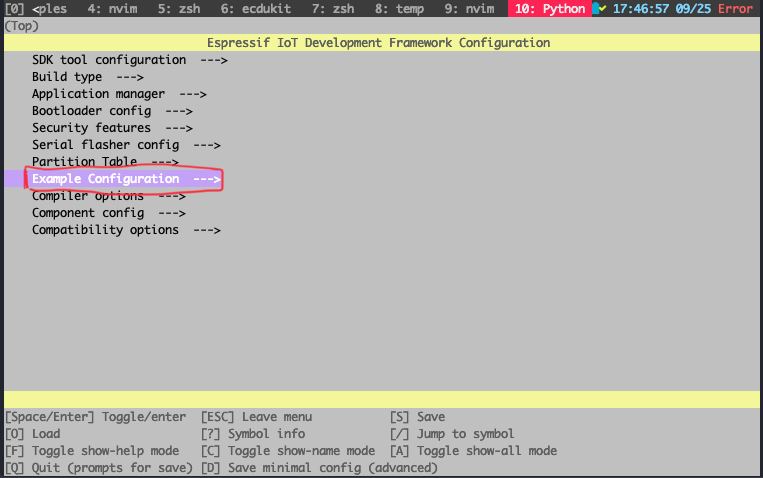763x478 pixels.
Task: Select Compatibility options entry
Action: [126, 230]
